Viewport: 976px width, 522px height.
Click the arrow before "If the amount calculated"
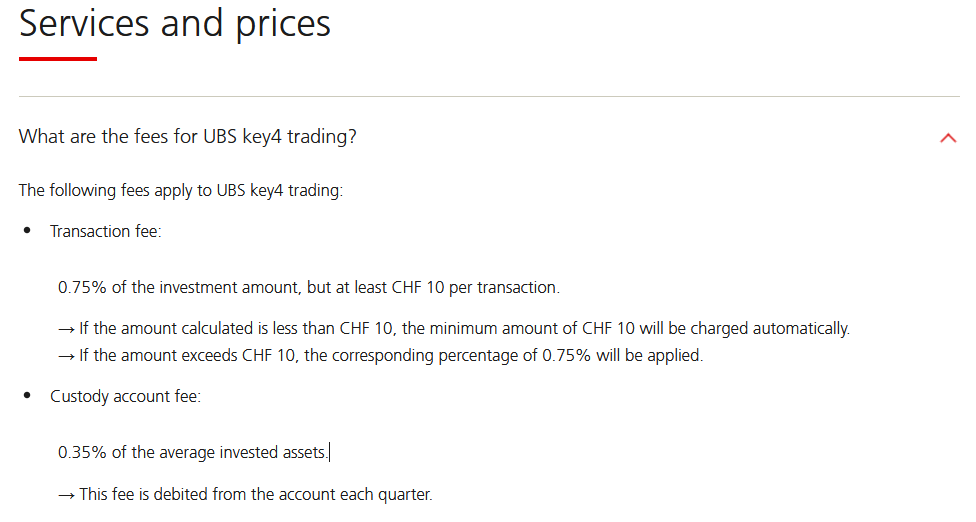(66, 329)
